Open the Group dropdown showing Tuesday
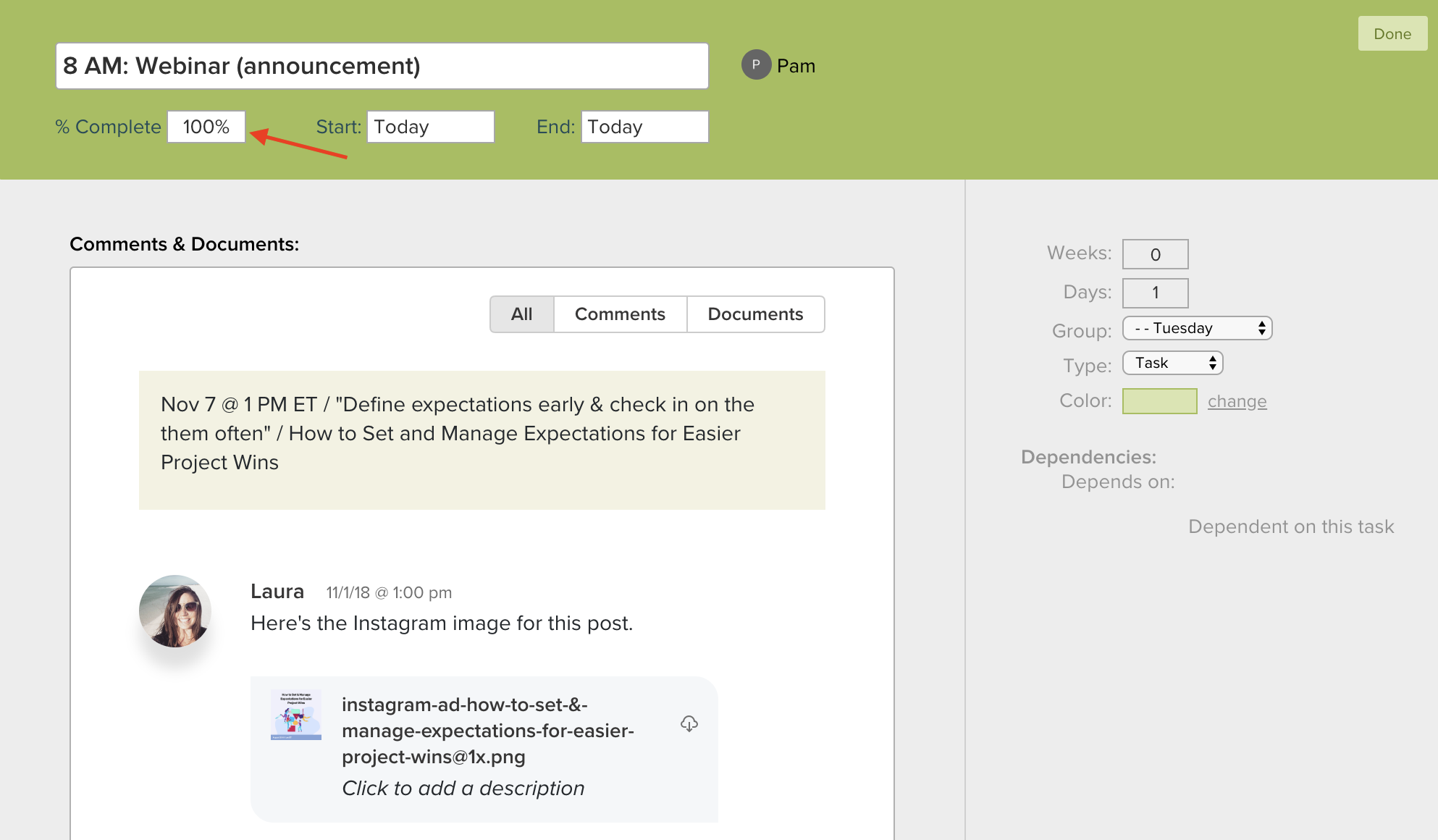Image resolution: width=1438 pixels, height=840 pixels. click(x=1196, y=327)
